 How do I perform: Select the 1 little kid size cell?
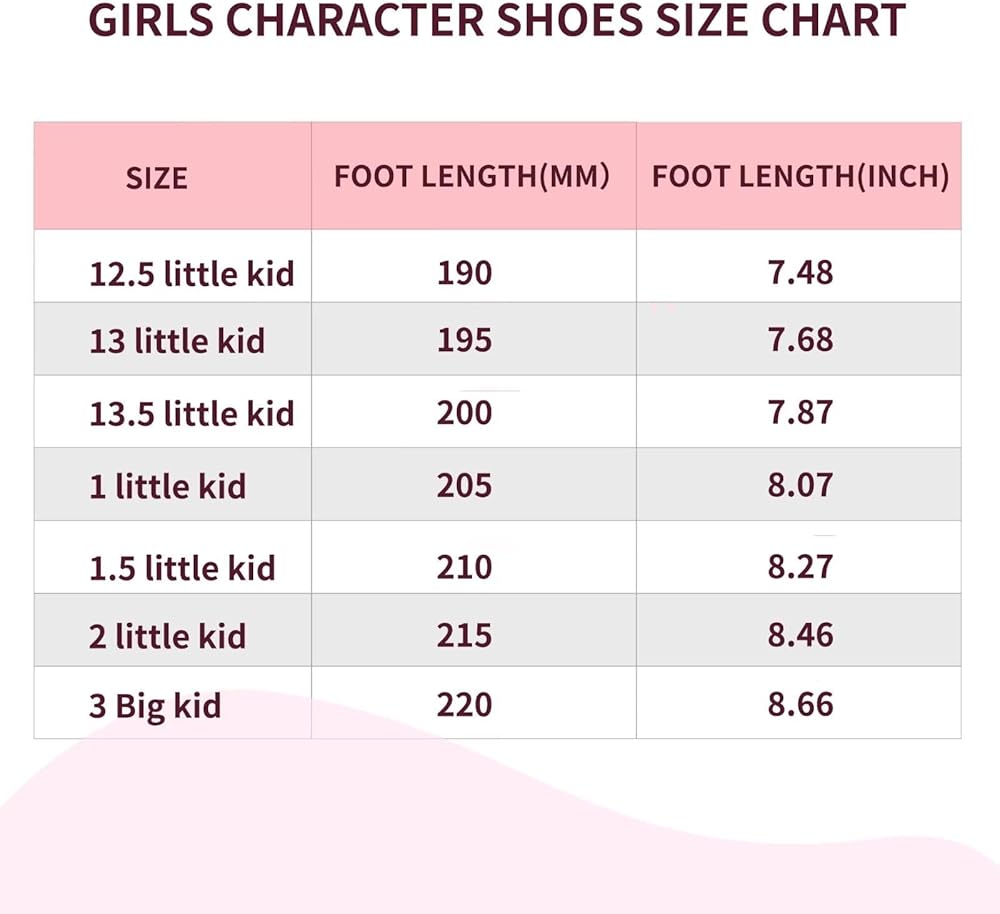click(x=167, y=486)
